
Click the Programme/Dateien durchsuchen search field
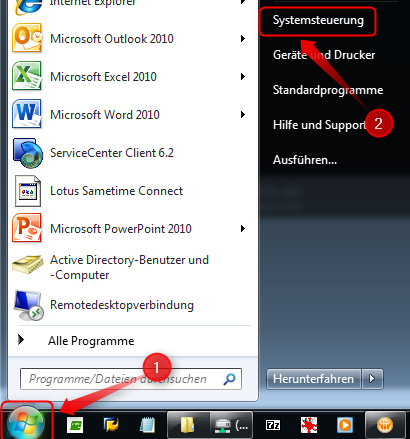(x=131, y=379)
